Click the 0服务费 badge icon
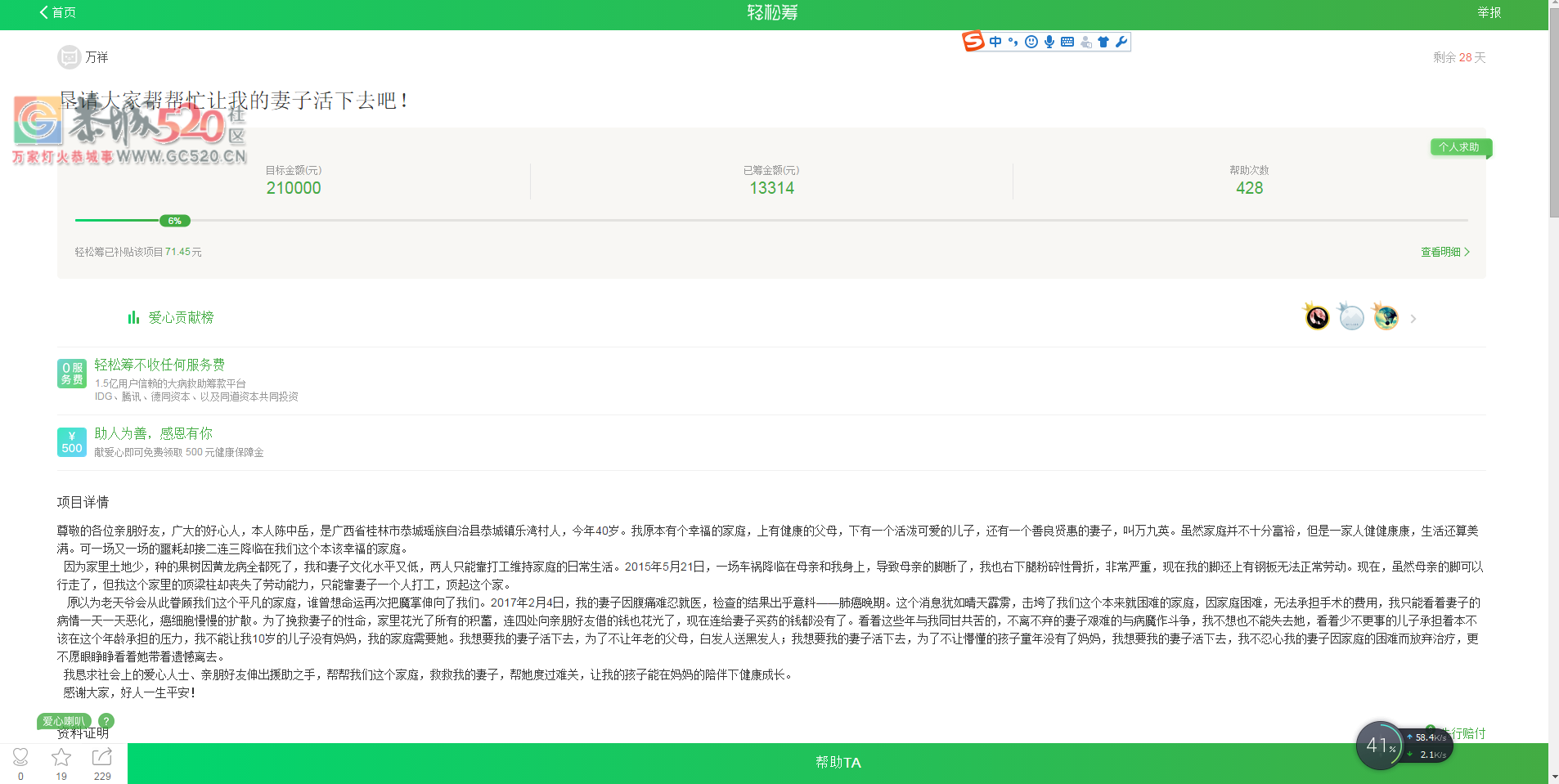This screenshot has height=784, width=1559. coord(72,374)
